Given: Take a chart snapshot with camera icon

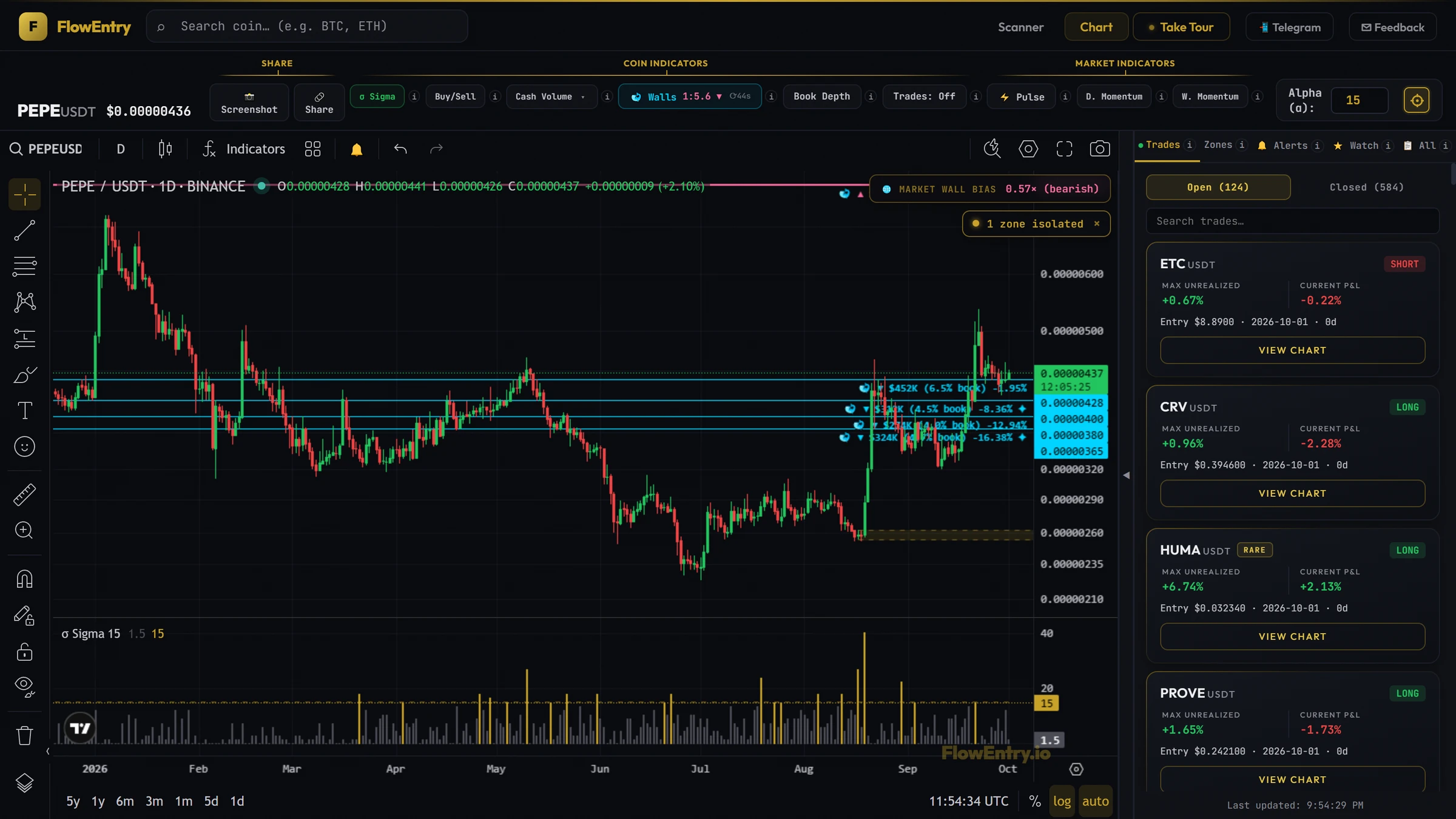Looking at the screenshot, I should click(x=1100, y=149).
